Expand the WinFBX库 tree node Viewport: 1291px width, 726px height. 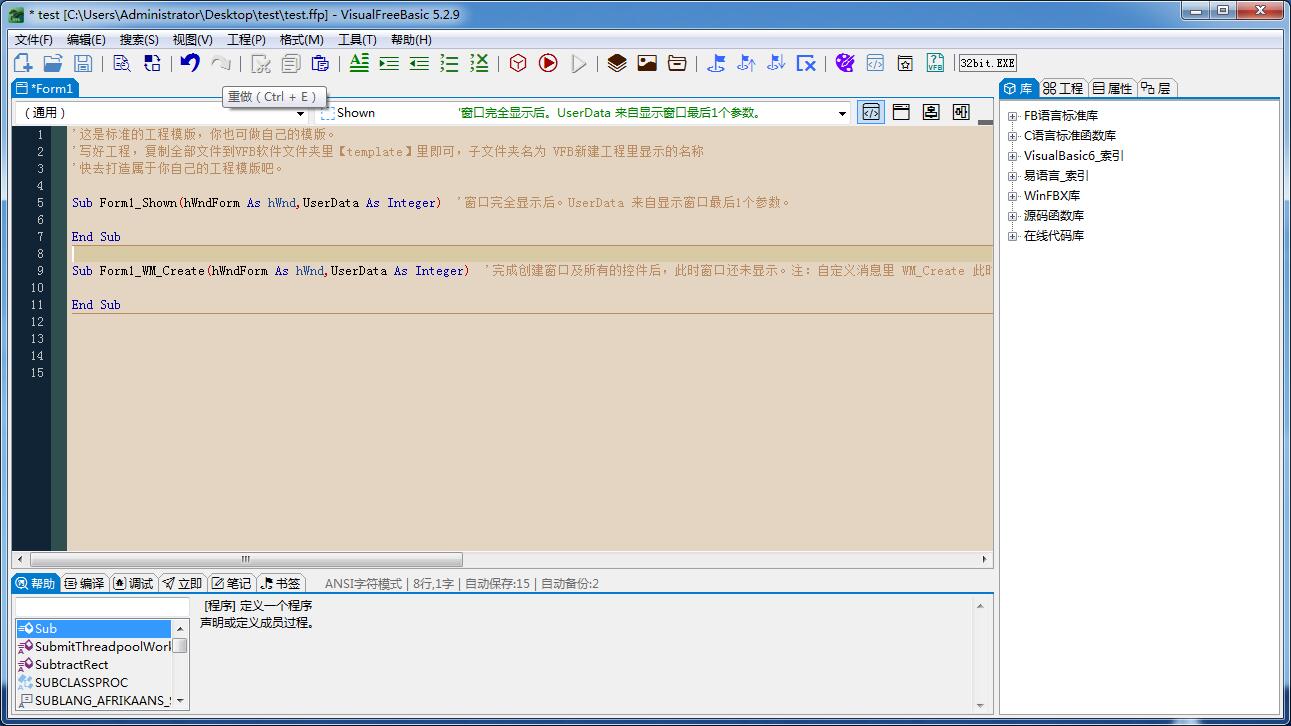1012,195
